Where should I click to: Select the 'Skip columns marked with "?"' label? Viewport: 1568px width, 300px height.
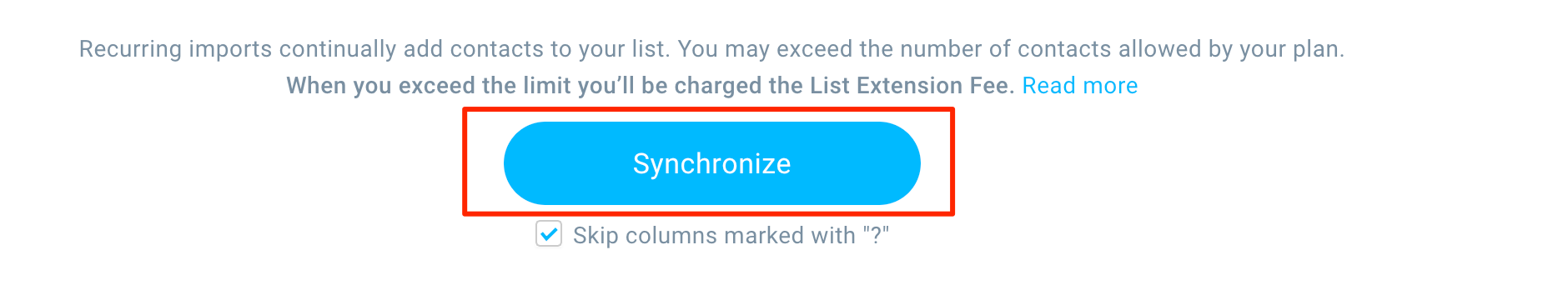click(731, 236)
